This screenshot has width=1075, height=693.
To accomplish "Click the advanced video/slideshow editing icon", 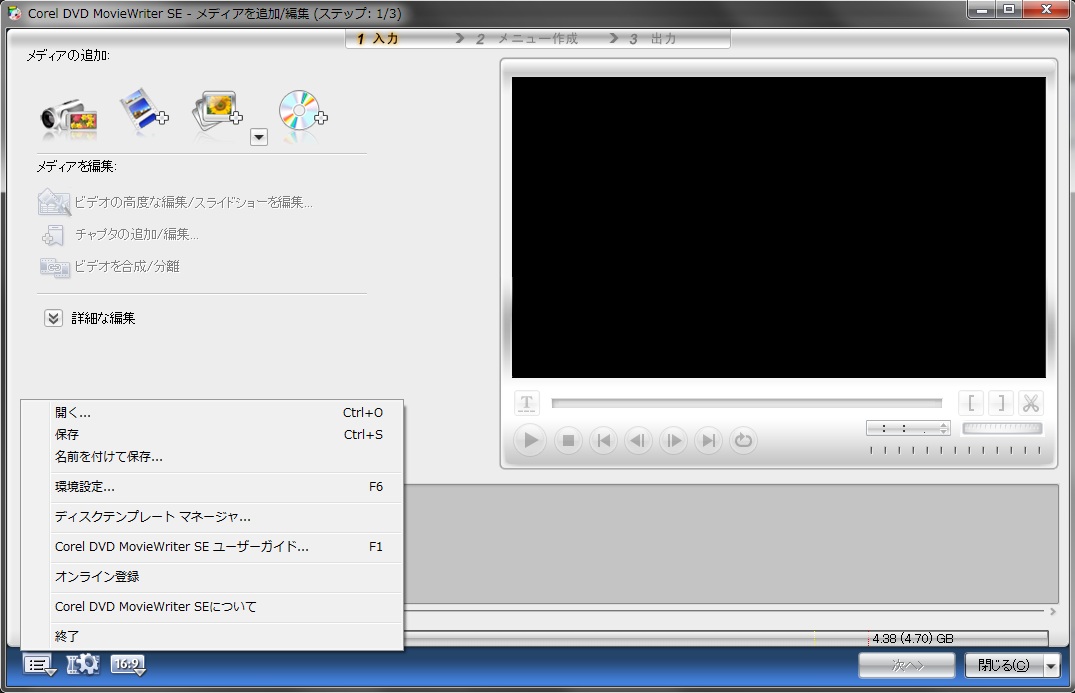I will 53,202.
